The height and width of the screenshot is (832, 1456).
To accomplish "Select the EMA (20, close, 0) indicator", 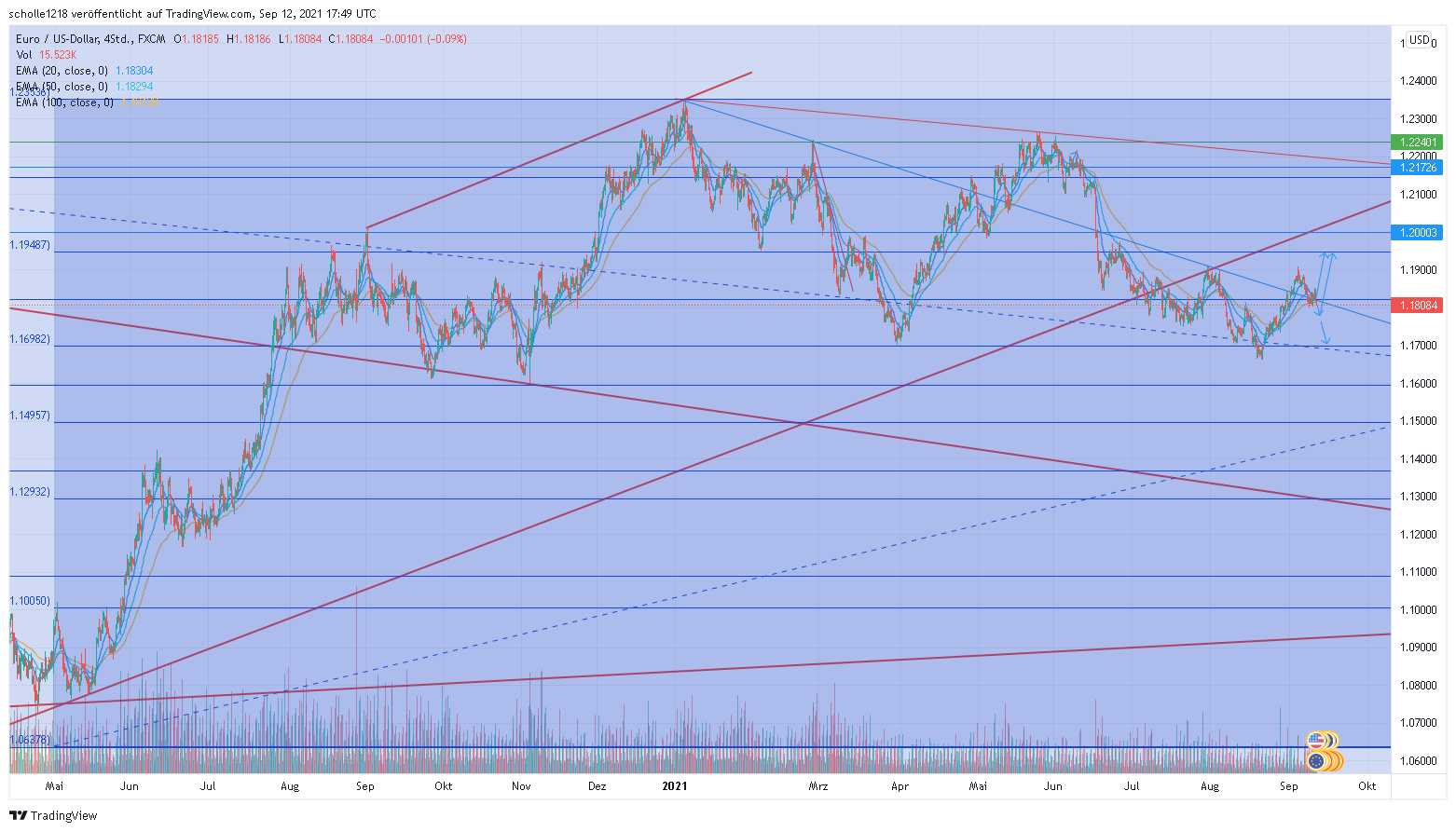I will pyautogui.click(x=61, y=70).
